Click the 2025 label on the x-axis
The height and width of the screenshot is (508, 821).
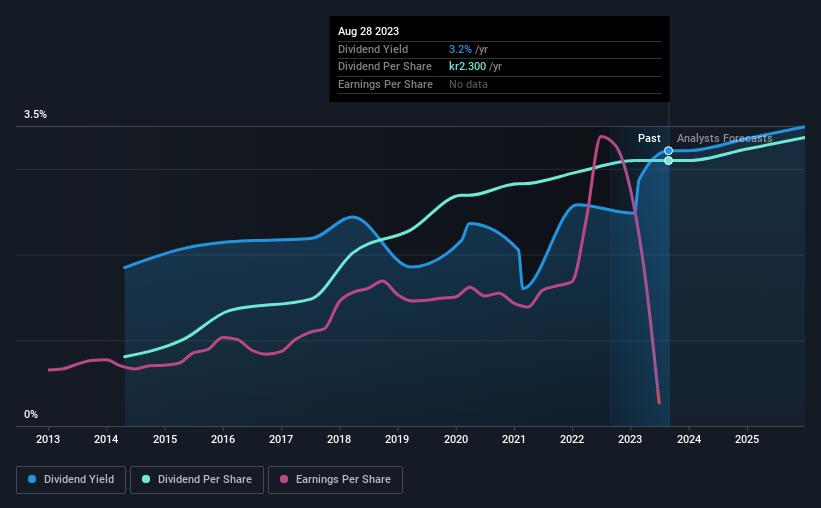pyautogui.click(x=747, y=439)
